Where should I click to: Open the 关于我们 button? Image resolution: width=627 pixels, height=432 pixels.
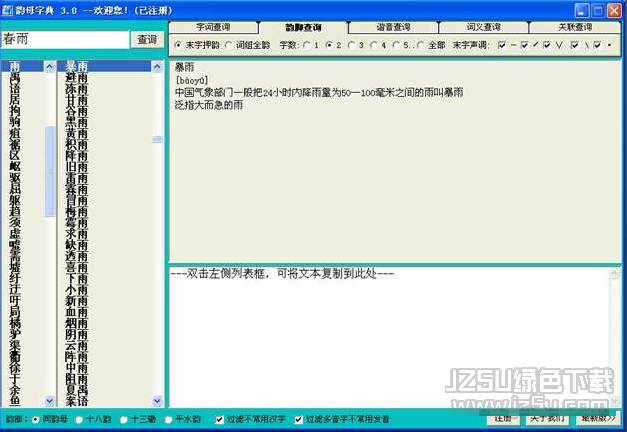pos(547,419)
